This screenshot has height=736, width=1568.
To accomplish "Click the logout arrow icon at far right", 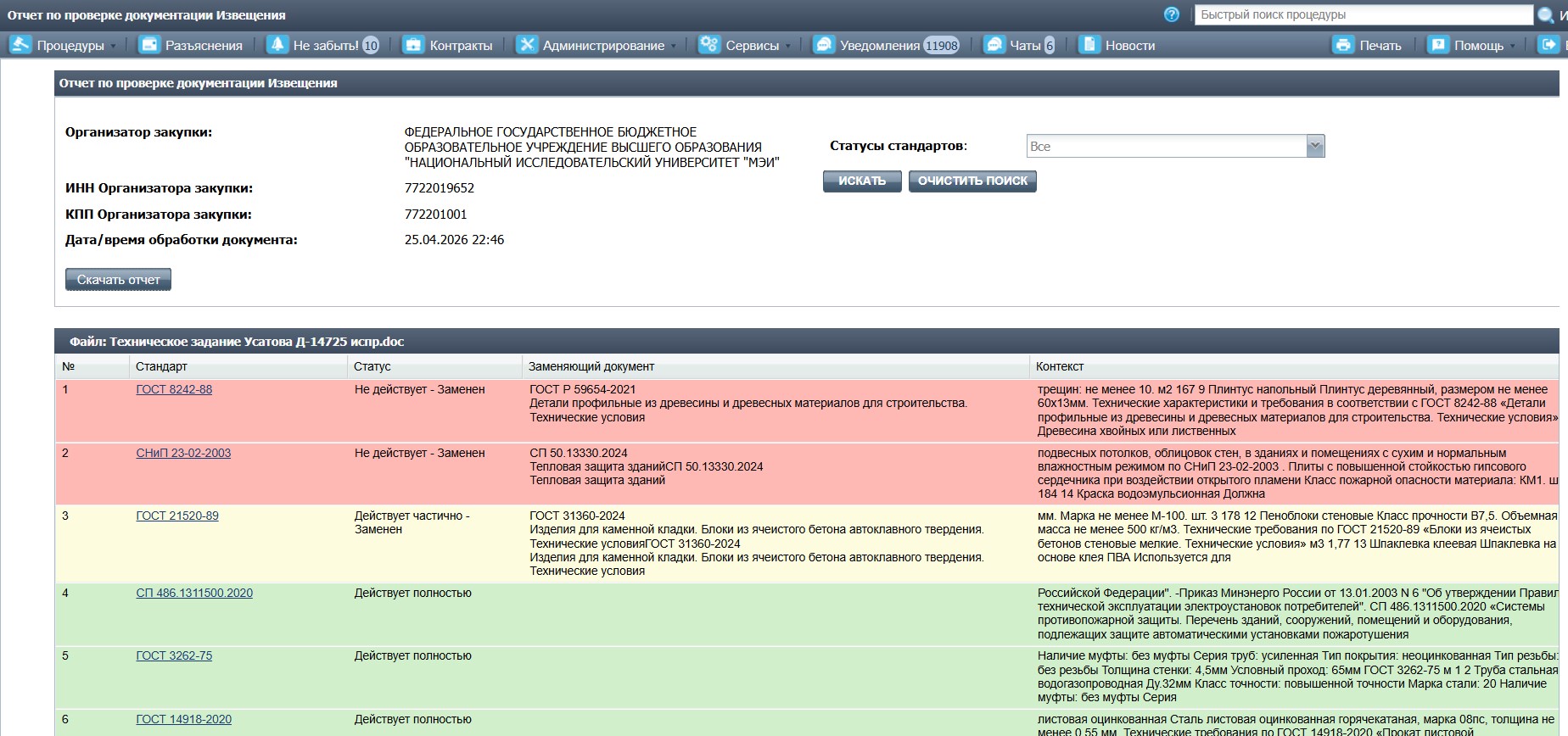I will [1548, 44].
